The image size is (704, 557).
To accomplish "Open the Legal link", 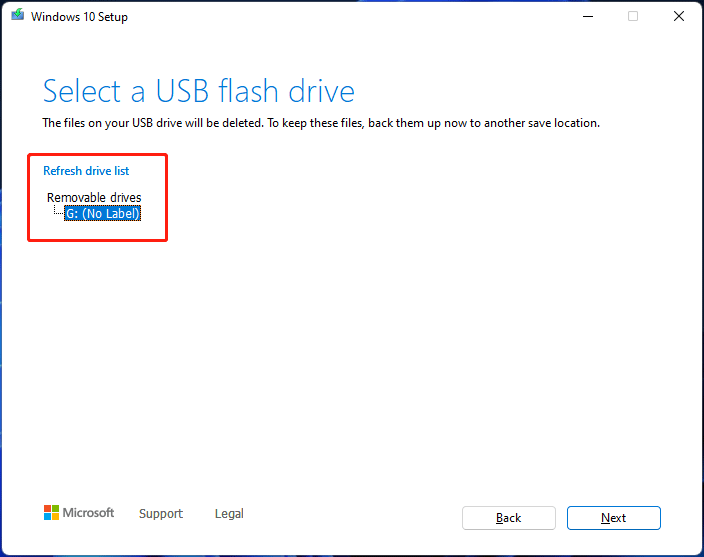I will (x=229, y=513).
